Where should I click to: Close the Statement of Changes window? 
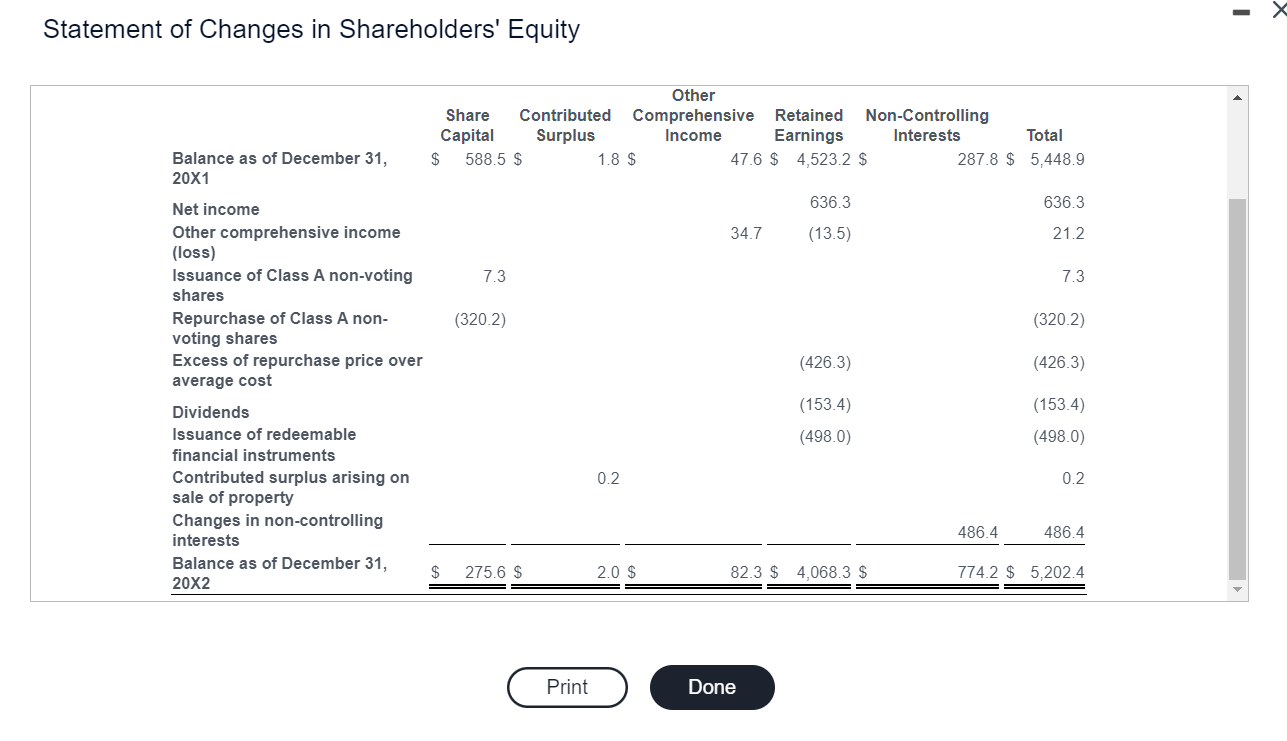click(x=1275, y=12)
